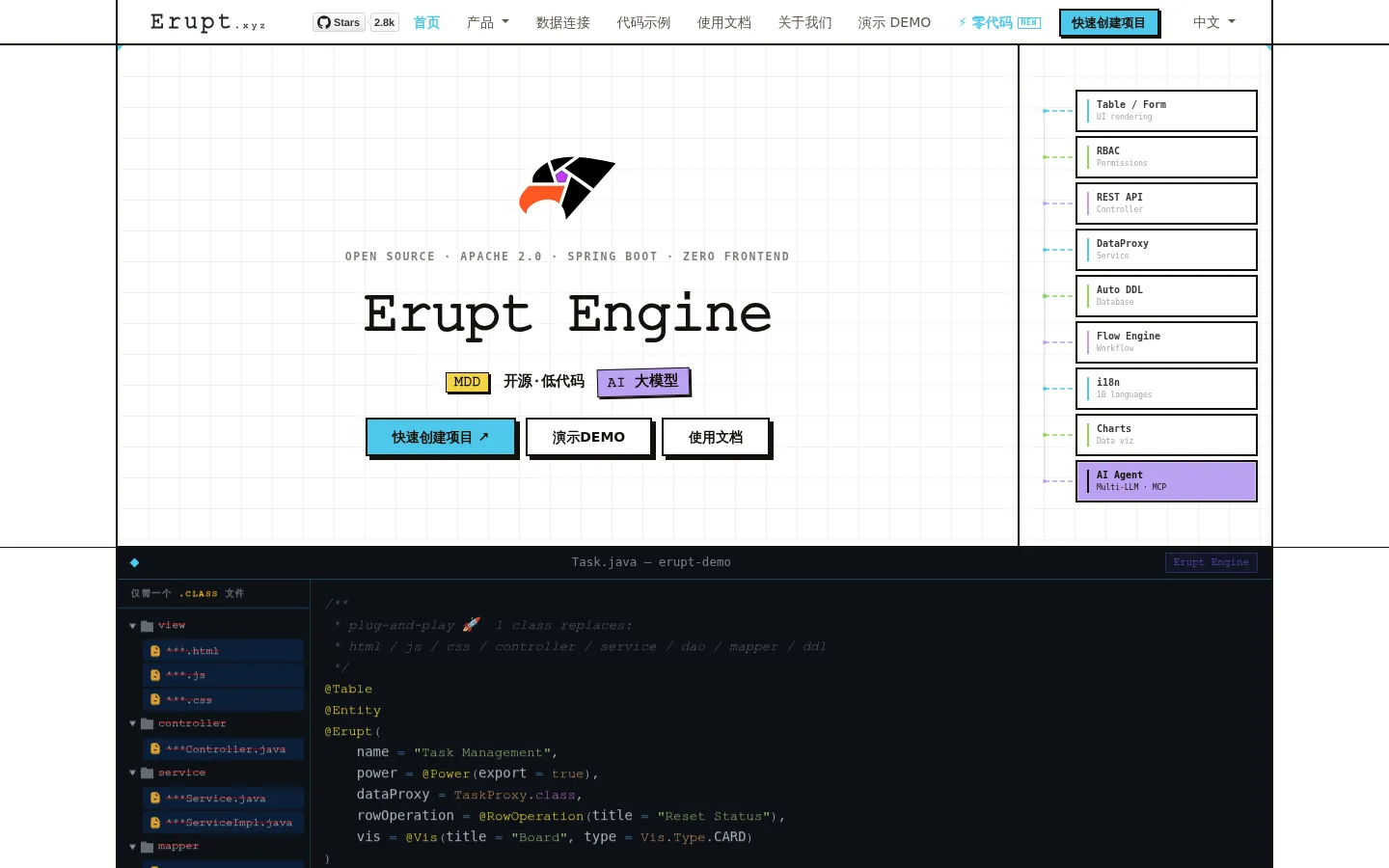This screenshot has height=868, width=1389.
Task: Select the i18n languages card
Action: pyautogui.click(x=1166, y=389)
